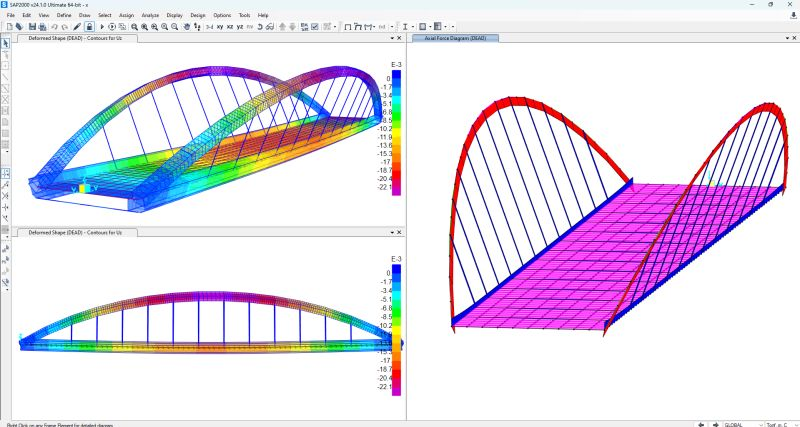Select the Pan hand tool
The image size is (800, 427).
(x=187, y=27)
